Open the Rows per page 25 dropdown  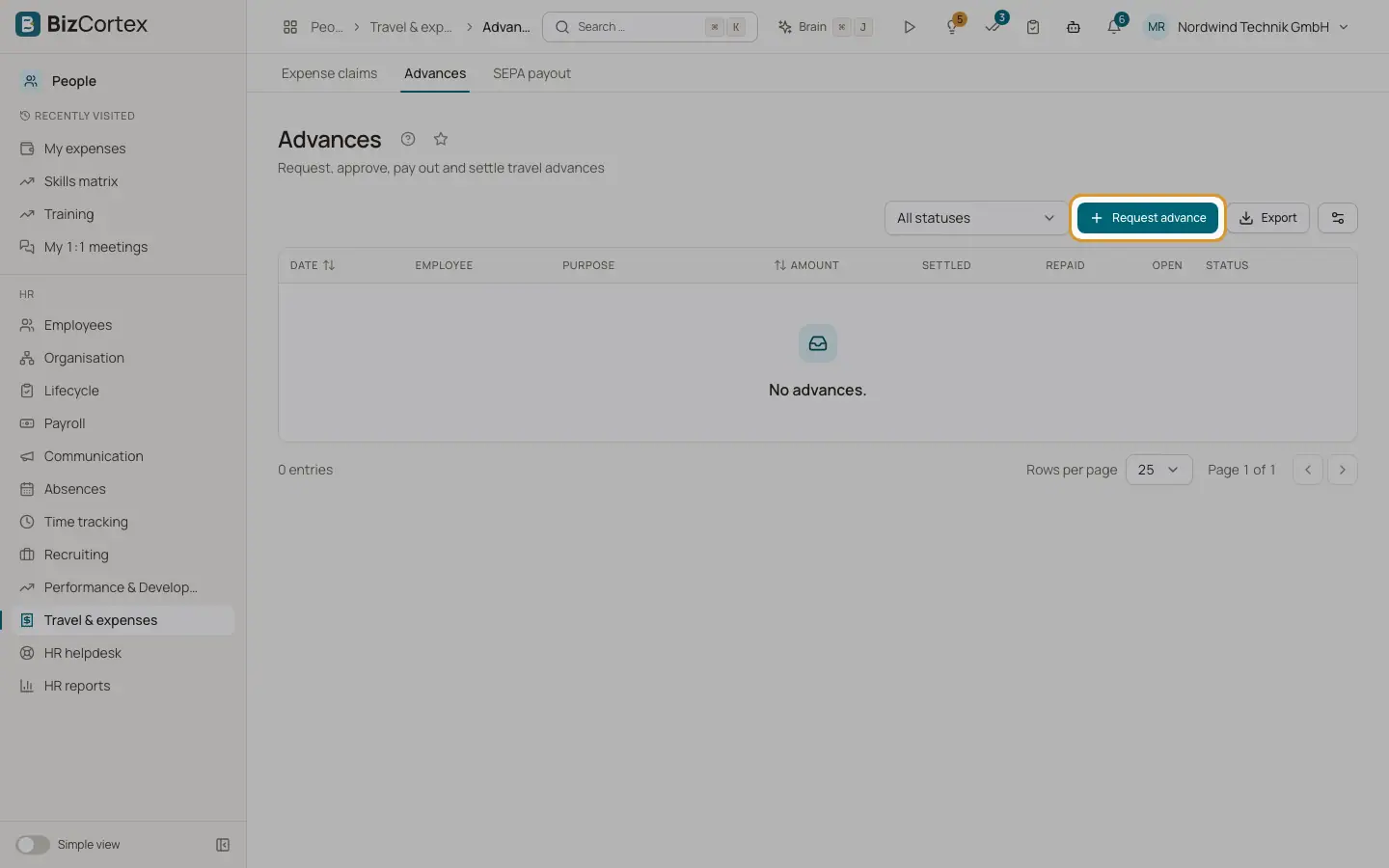coord(1159,470)
